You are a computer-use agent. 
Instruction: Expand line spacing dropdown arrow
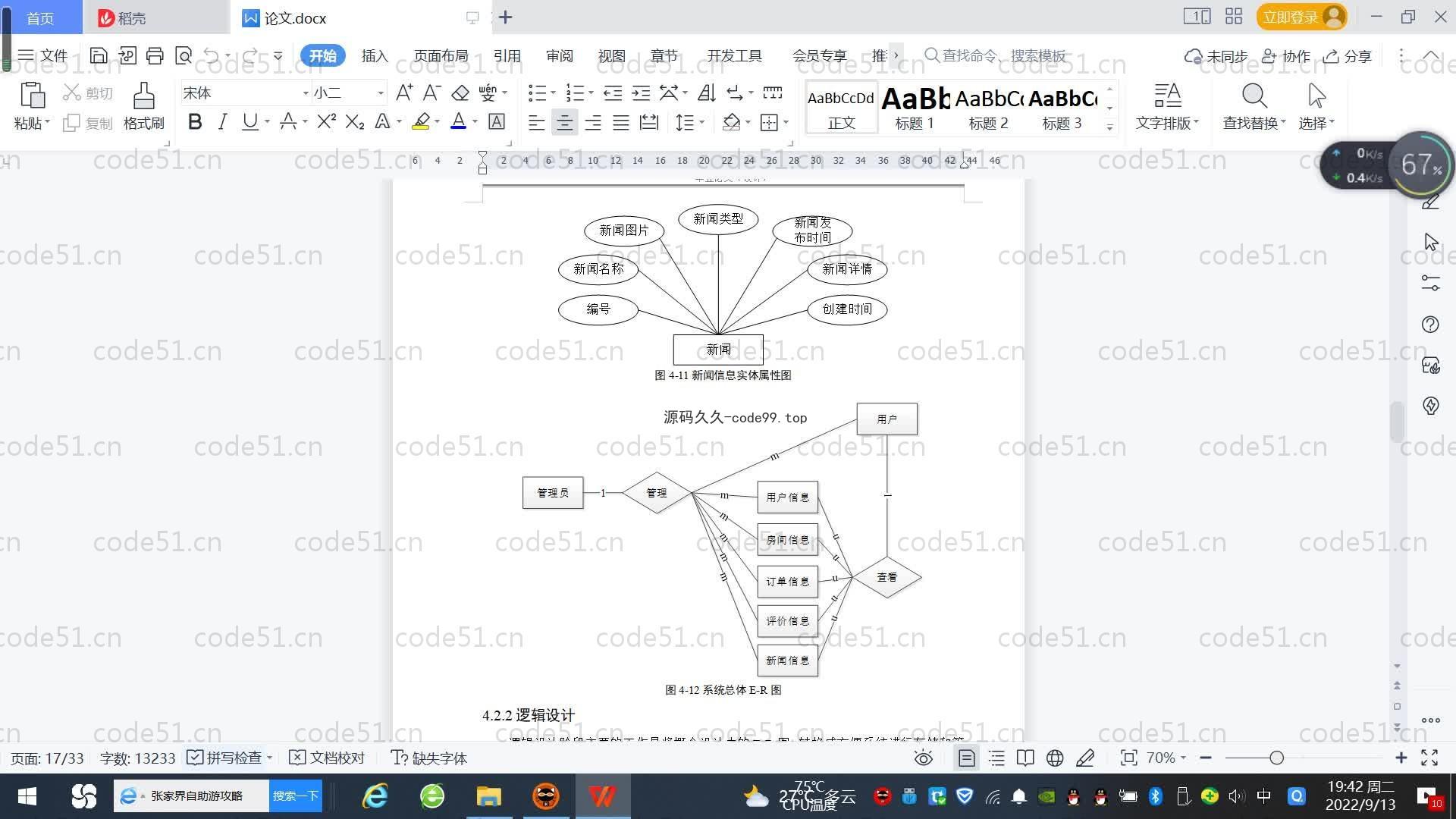tap(702, 122)
